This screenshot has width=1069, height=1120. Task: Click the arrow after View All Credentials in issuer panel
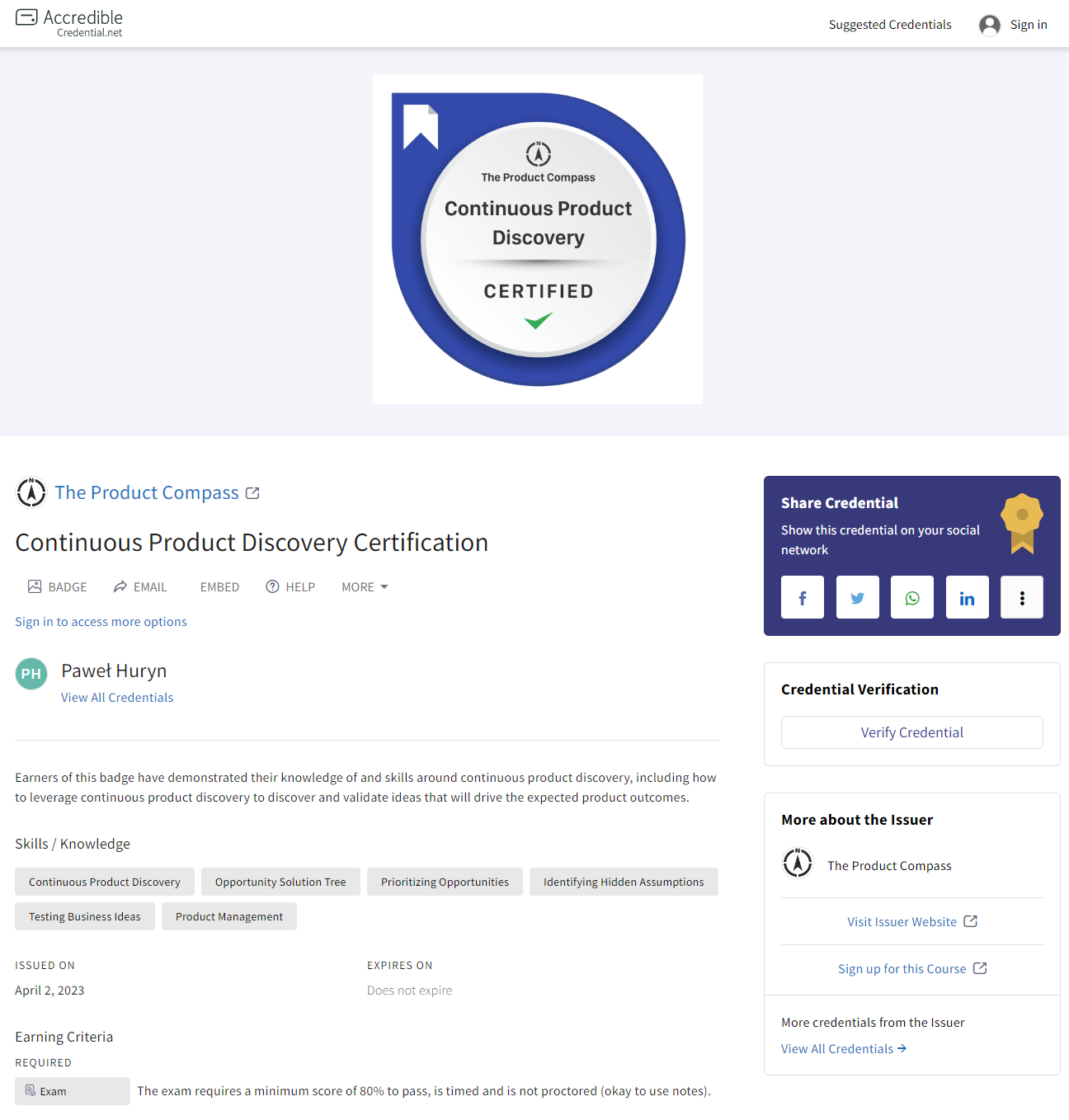(x=902, y=1048)
